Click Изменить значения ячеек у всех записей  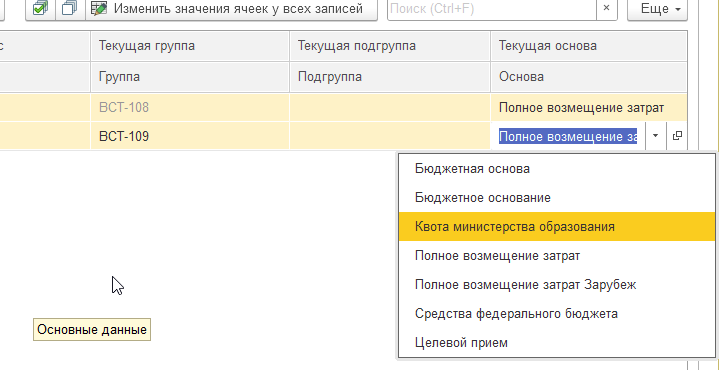[232, 8]
